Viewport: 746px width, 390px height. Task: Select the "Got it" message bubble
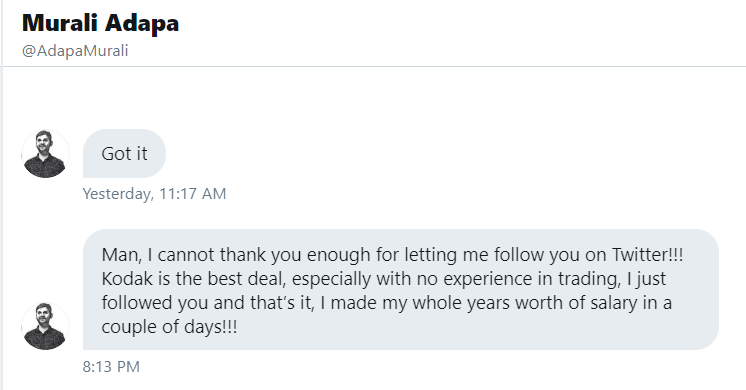[124, 154]
